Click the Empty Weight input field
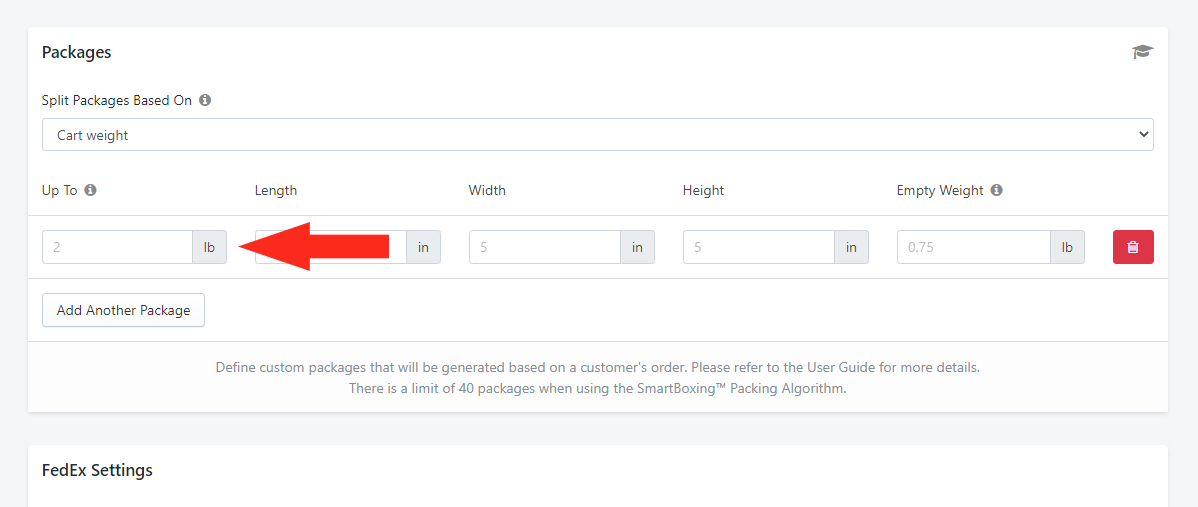Viewport: 1198px width, 507px height. click(974, 247)
